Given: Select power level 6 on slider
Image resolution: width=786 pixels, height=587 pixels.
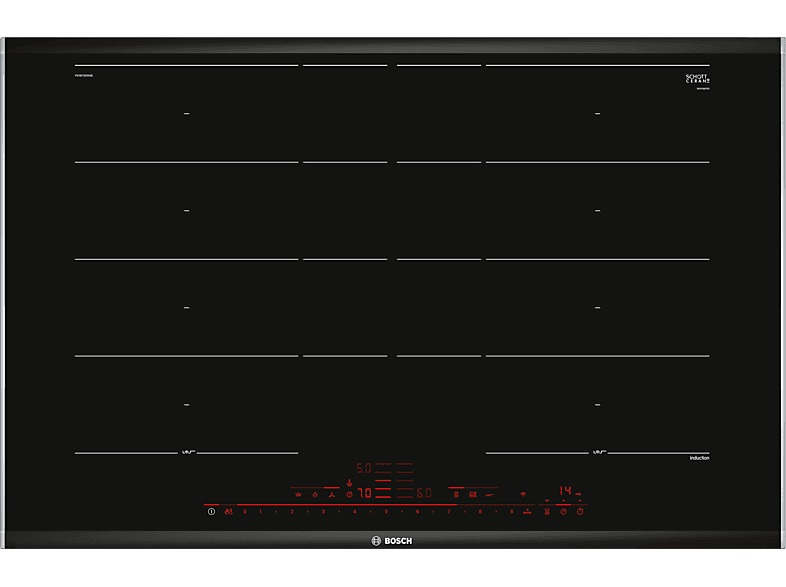Looking at the screenshot, I should tap(418, 512).
